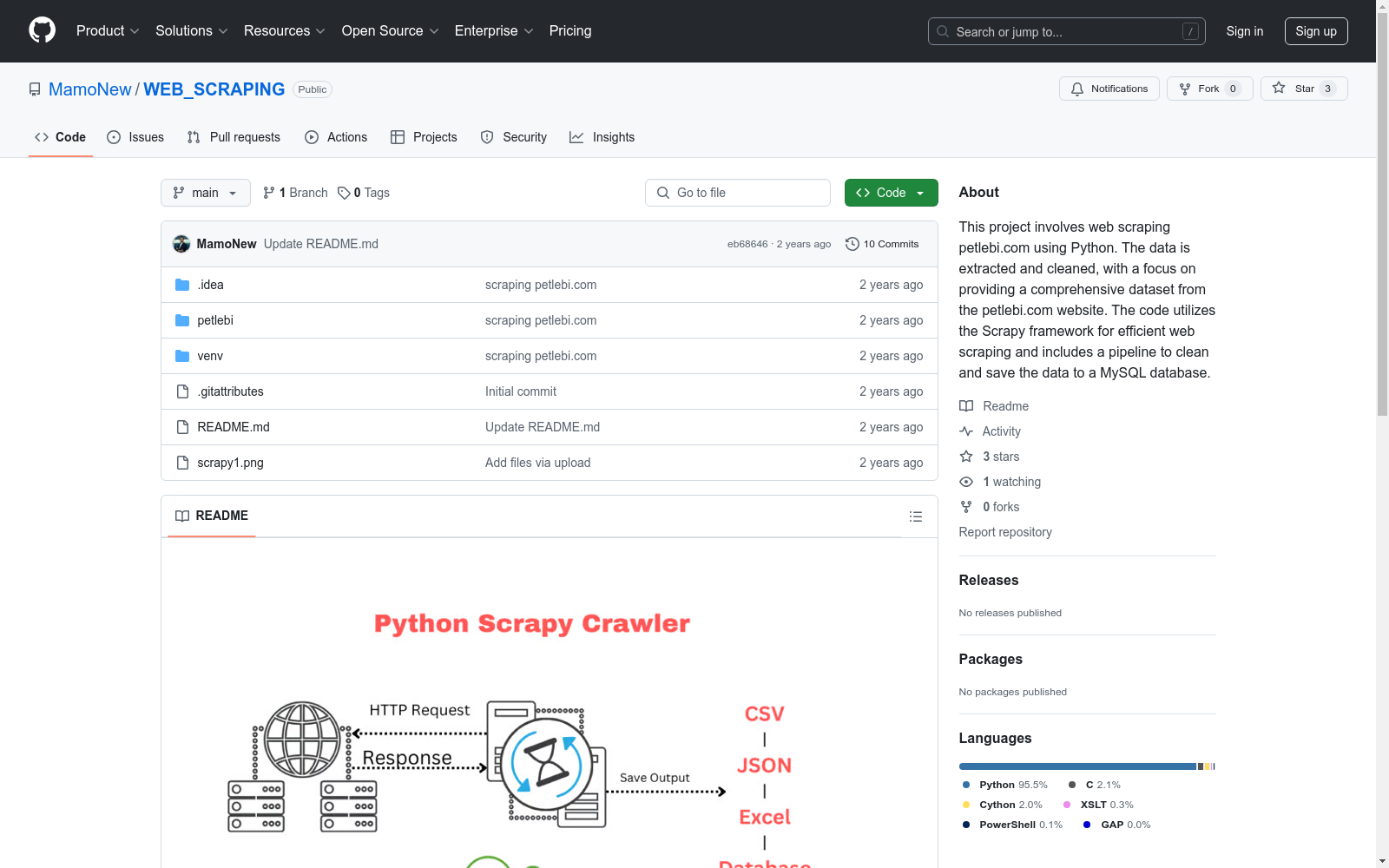Viewport: 1389px width, 868px height.
Task: Open the Pricing page
Action: point(570,31)
